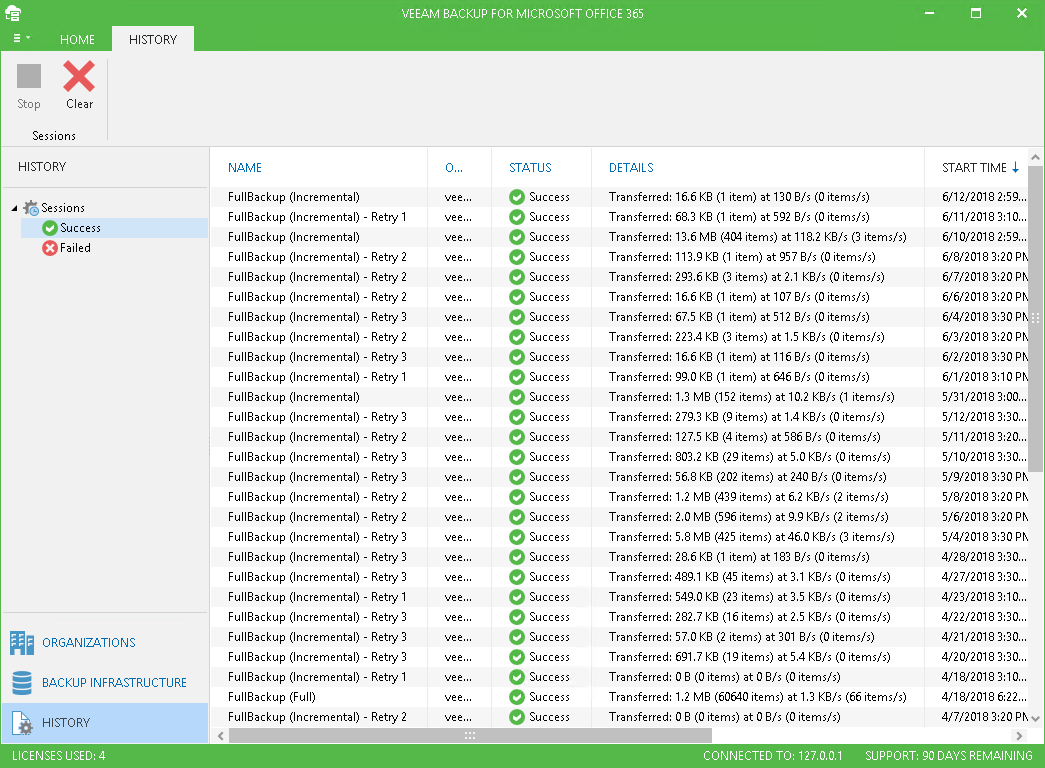Sort by the DETAILS column header
Image resolution: width=1045 pixels, height=768 pixels.
(631, 167)
